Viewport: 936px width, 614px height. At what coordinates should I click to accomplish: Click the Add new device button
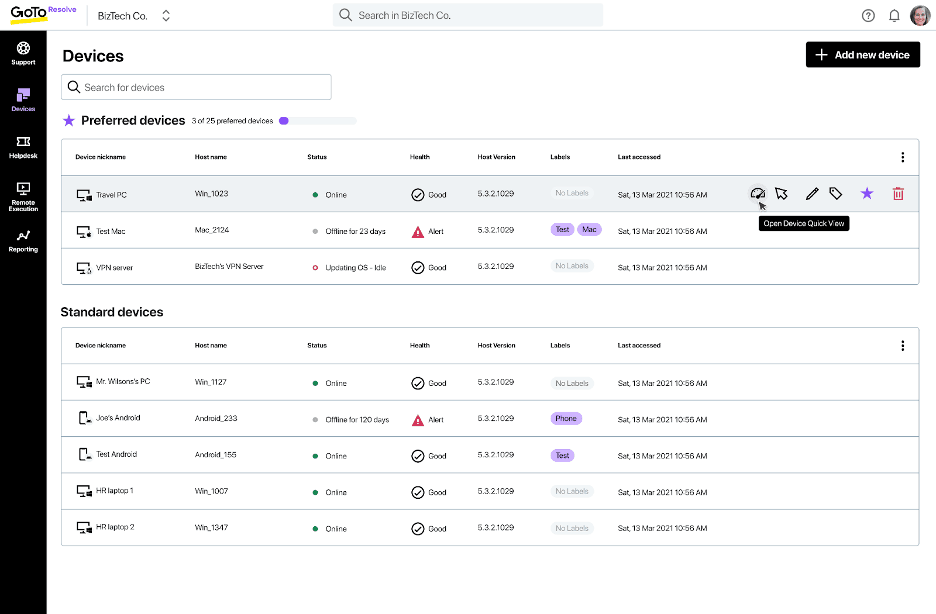click(x=862, y=54)
